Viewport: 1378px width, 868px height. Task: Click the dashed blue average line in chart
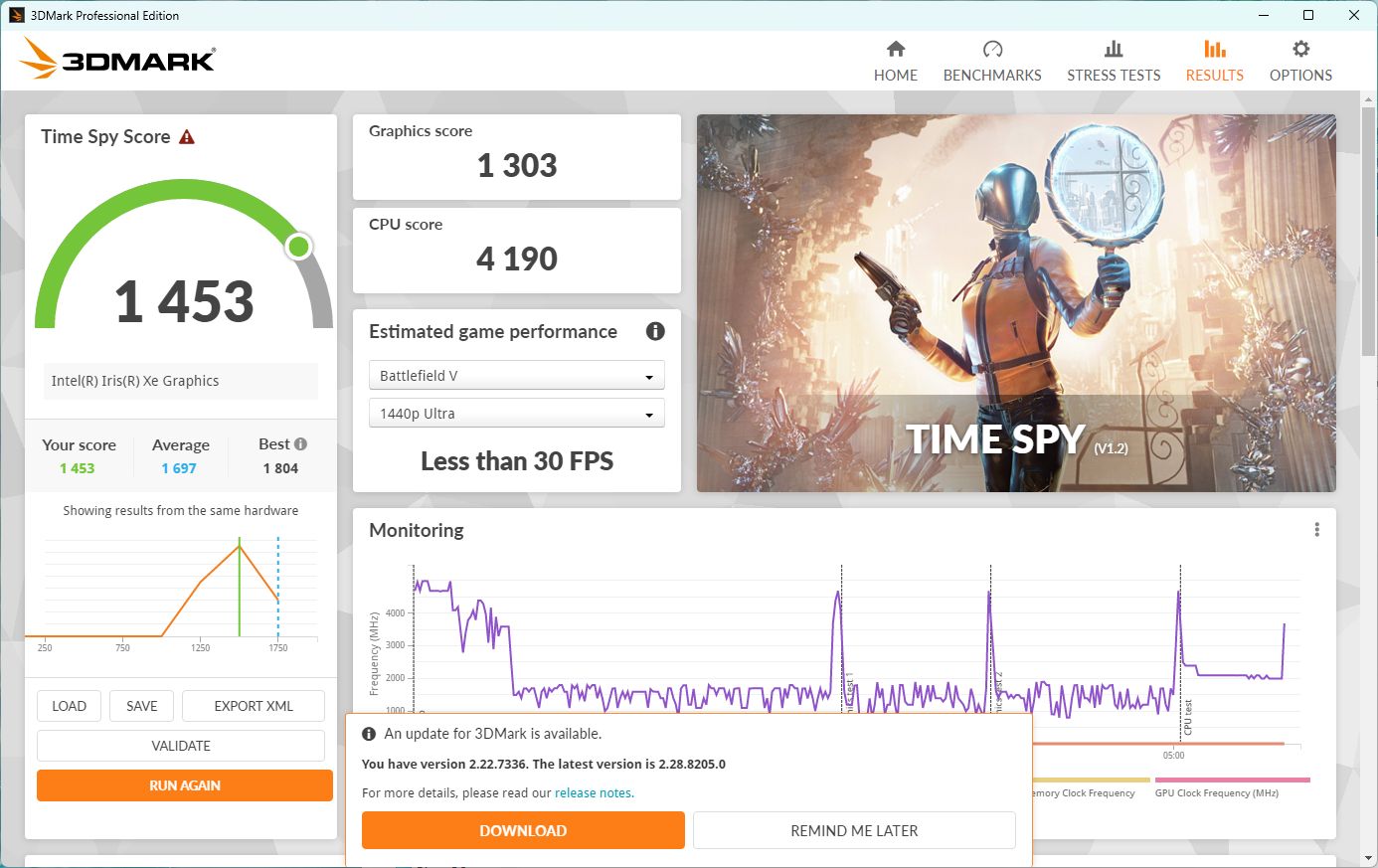pyautogui.click(x=278, y=588)
